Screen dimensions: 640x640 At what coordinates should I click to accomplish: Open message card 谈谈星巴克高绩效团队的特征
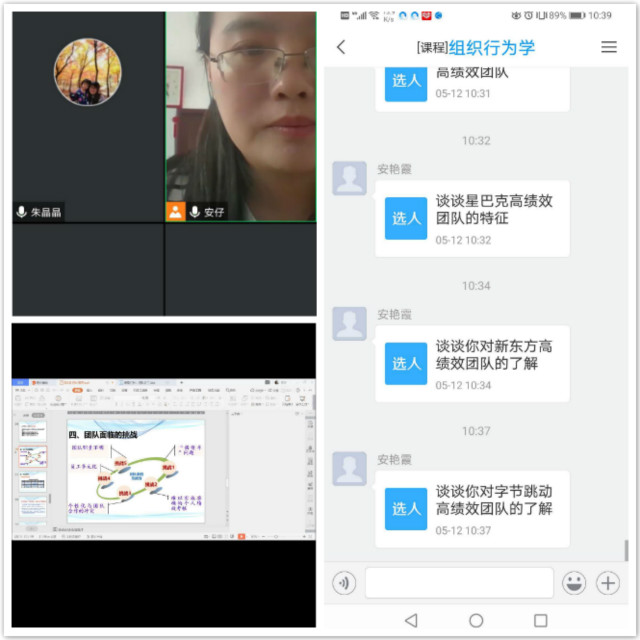click(472, 219)
